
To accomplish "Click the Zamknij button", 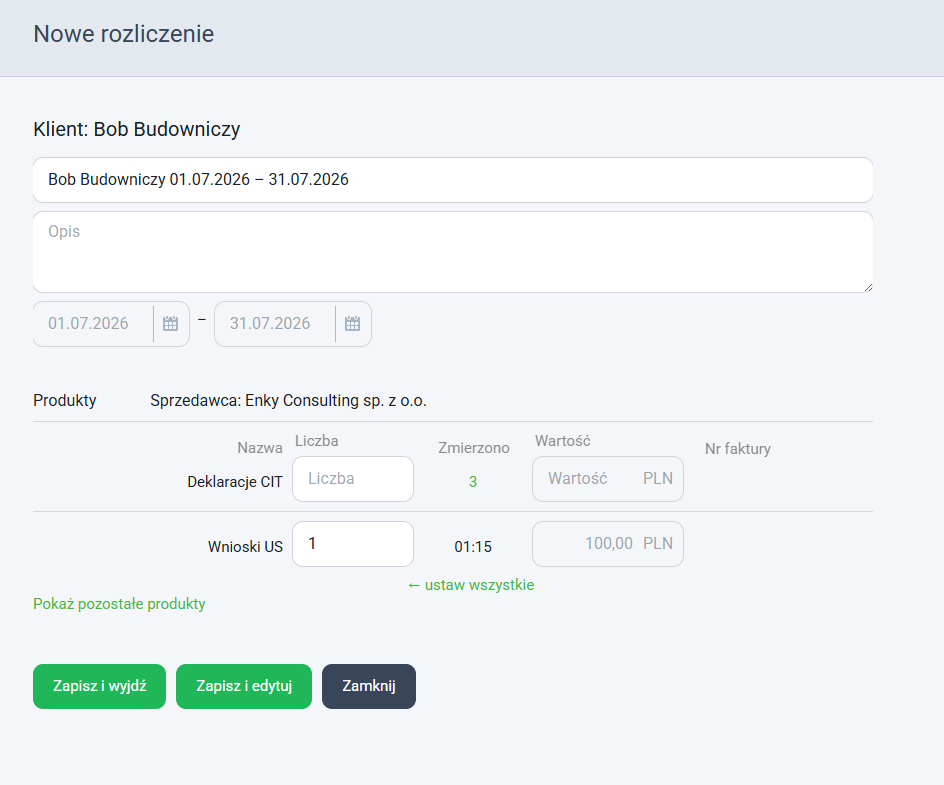I will click(368, 686).
